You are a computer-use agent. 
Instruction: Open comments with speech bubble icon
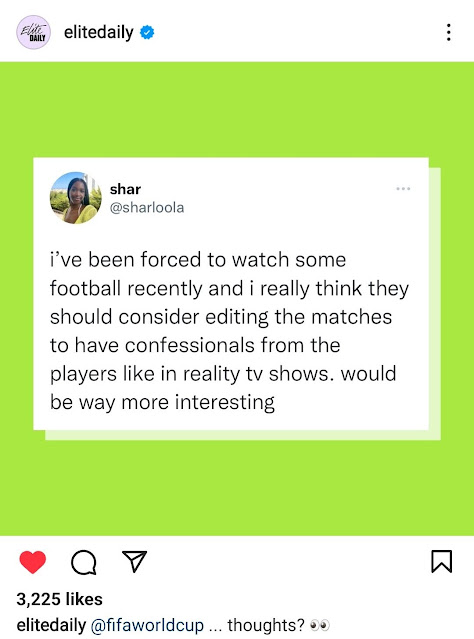pyautogui.click(x=84, y=563)
